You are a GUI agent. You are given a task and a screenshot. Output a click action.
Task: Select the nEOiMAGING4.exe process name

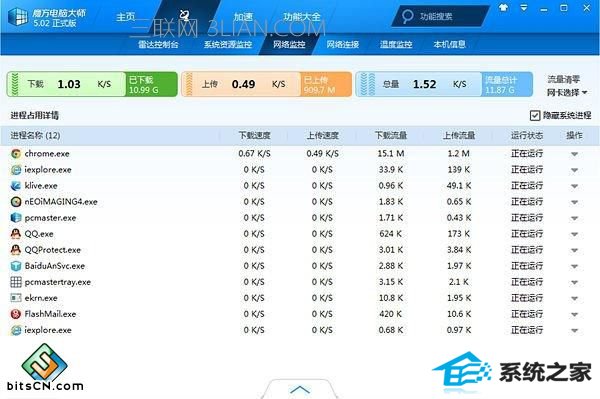point(61,202)
